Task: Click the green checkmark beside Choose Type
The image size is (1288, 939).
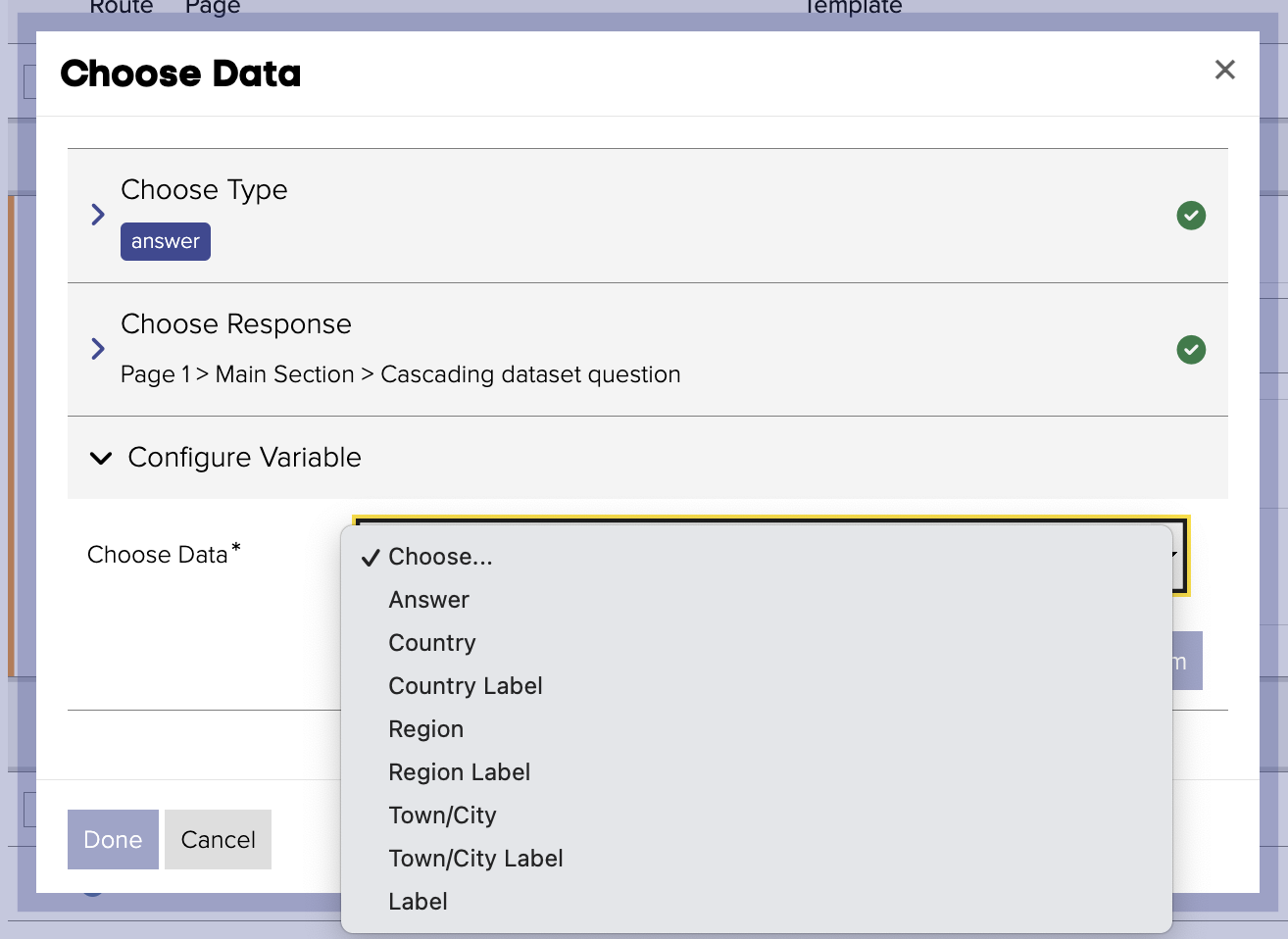Action: (x=1191, y=216)
